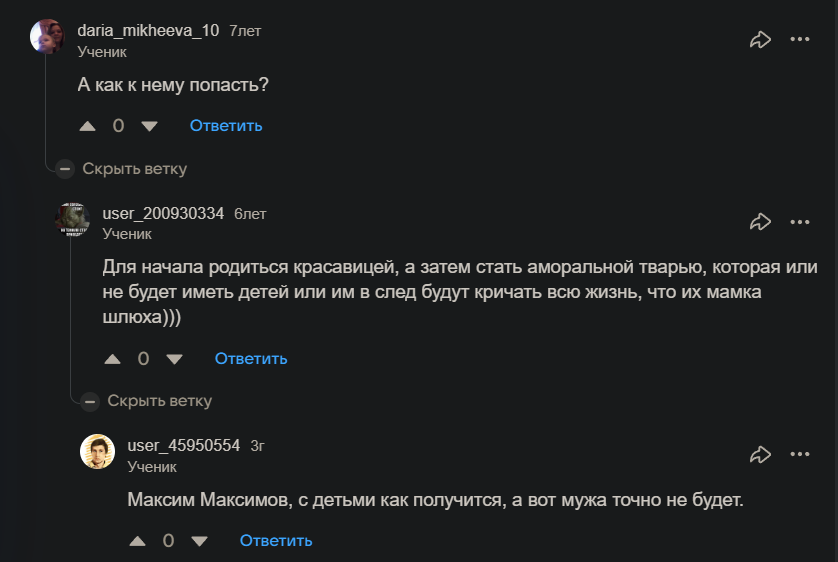The height and width of the screenshot is (562, 838).
Task: Open three-dot menu for user_200930334's comment
Action: tap(800, 222)
